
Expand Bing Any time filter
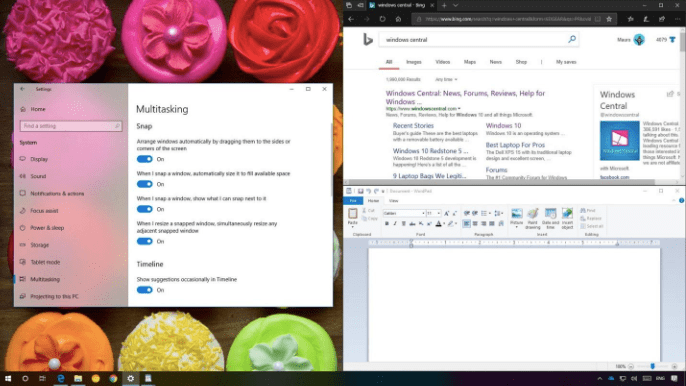point(446,79)
